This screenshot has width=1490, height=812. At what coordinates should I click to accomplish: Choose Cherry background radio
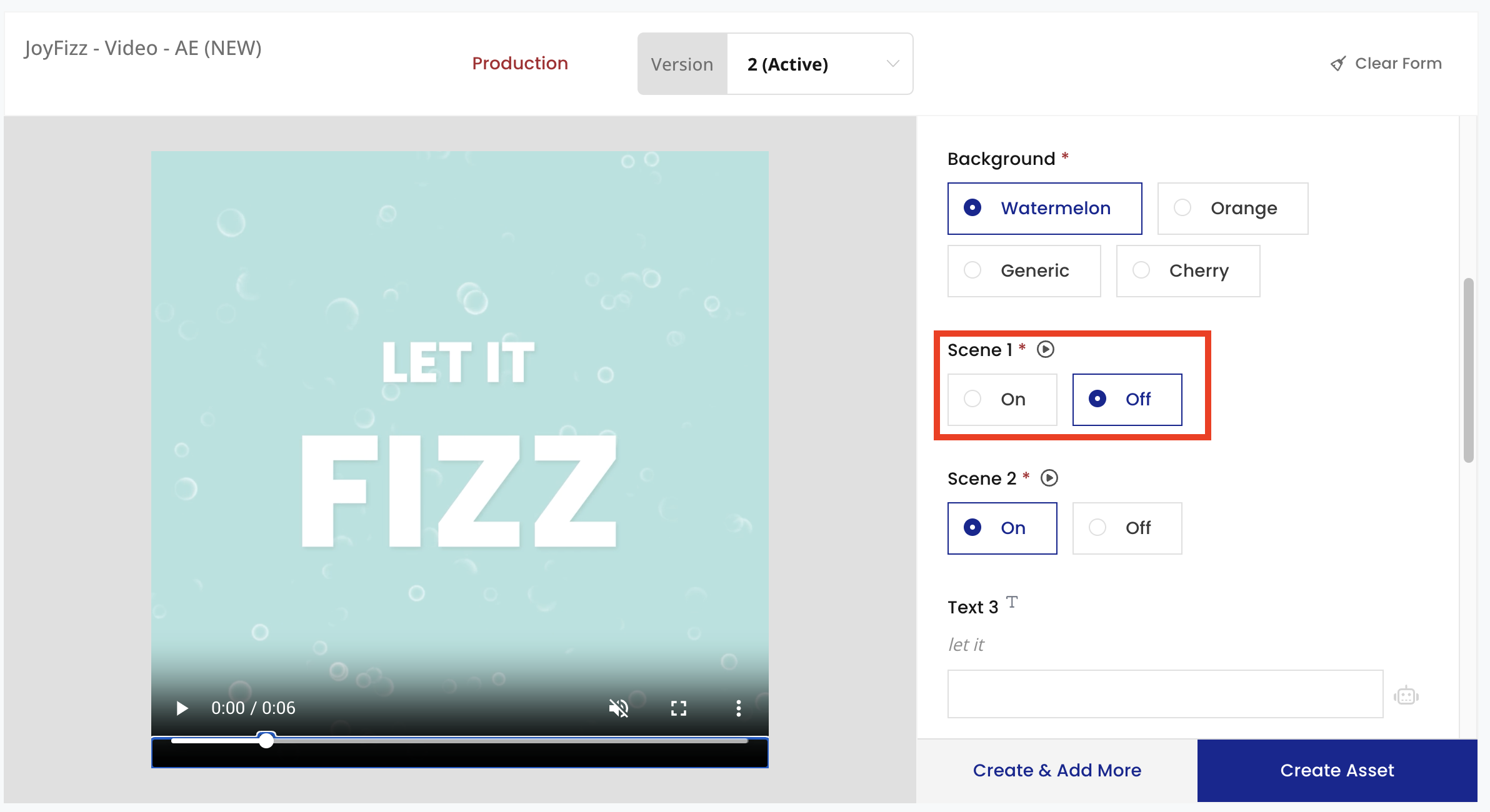click(x=1187, y=270)
